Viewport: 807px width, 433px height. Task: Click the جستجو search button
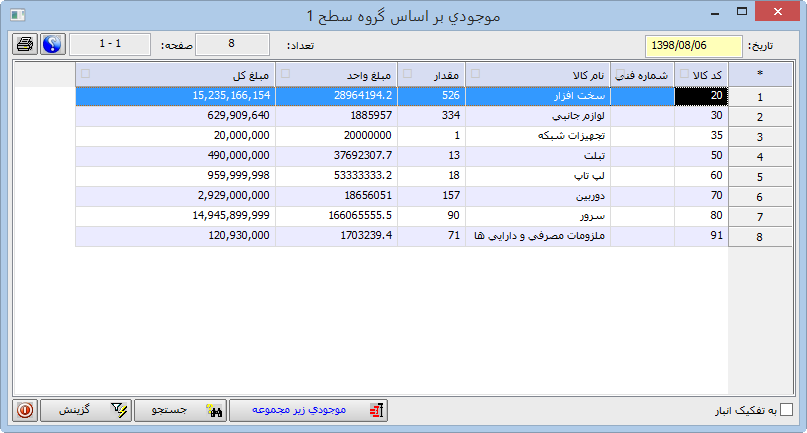click(180, 410)
